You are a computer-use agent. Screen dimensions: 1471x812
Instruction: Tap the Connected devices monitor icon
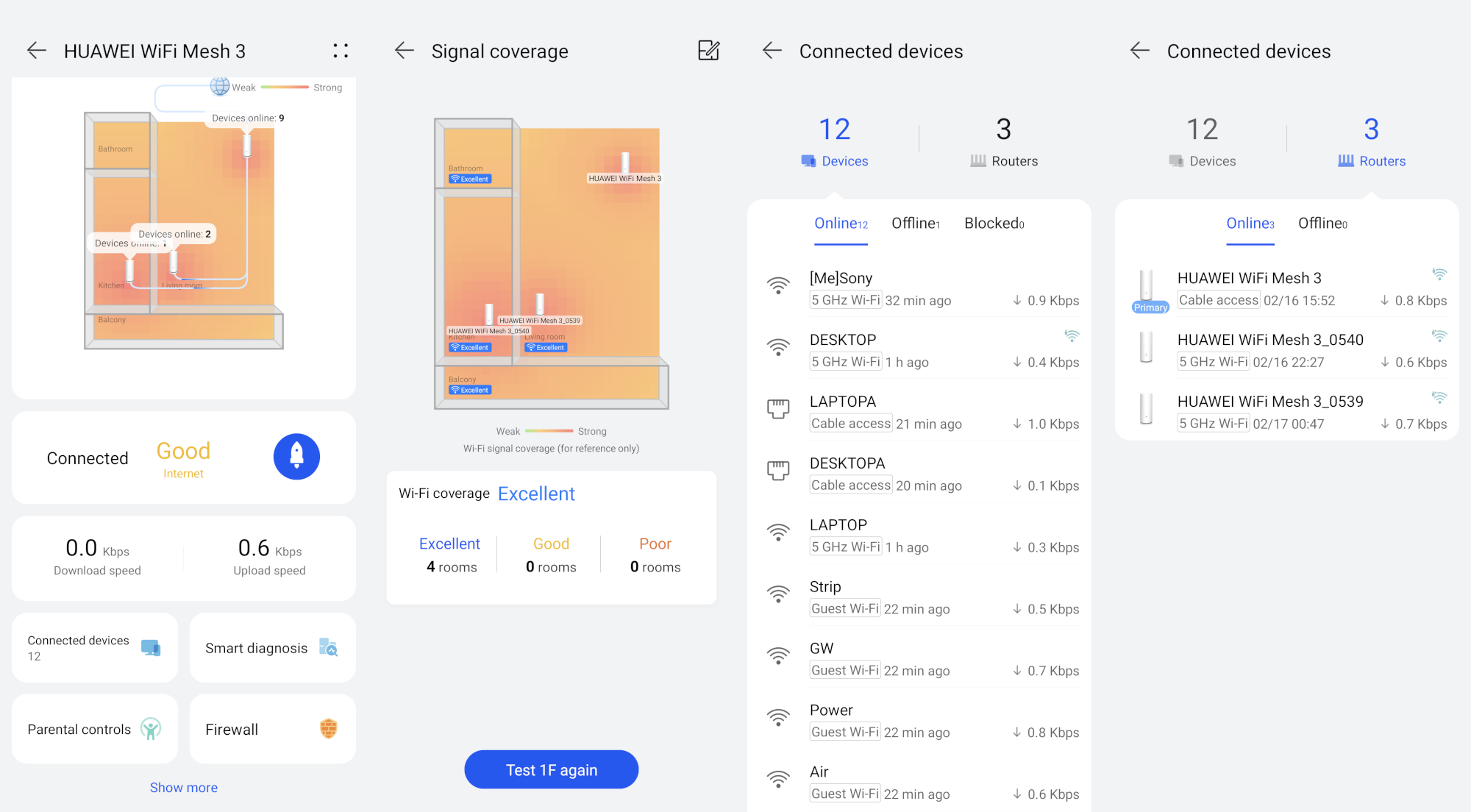click(151, 648)
